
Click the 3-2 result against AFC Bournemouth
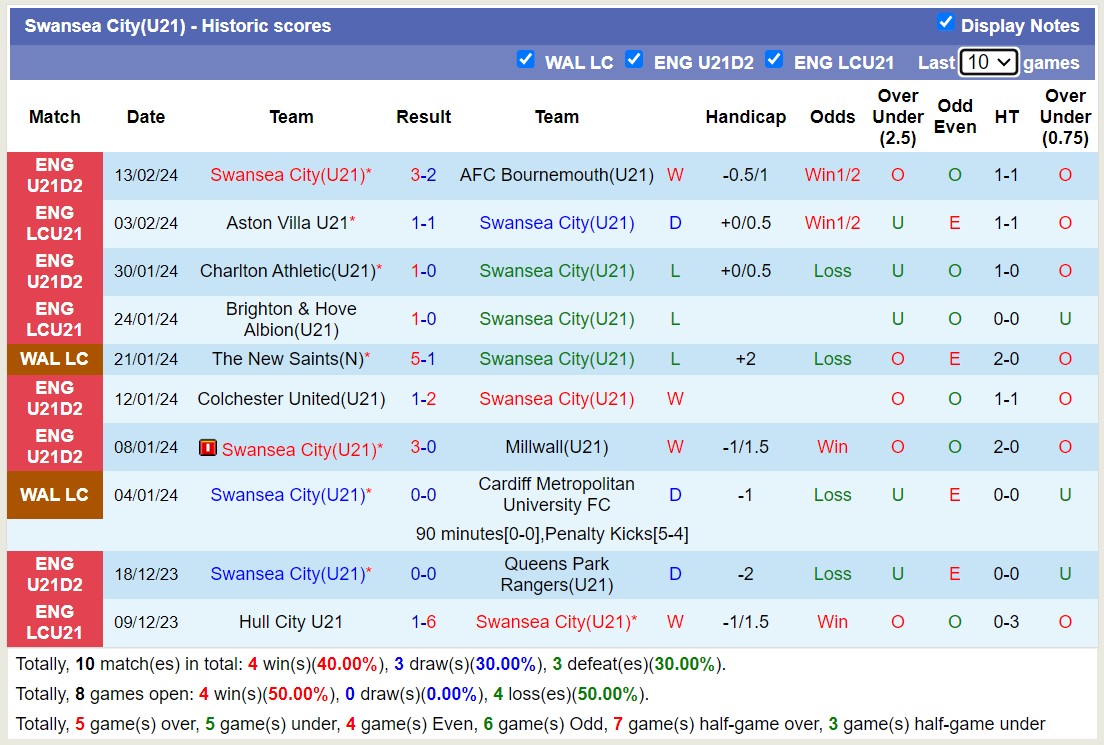423,175
